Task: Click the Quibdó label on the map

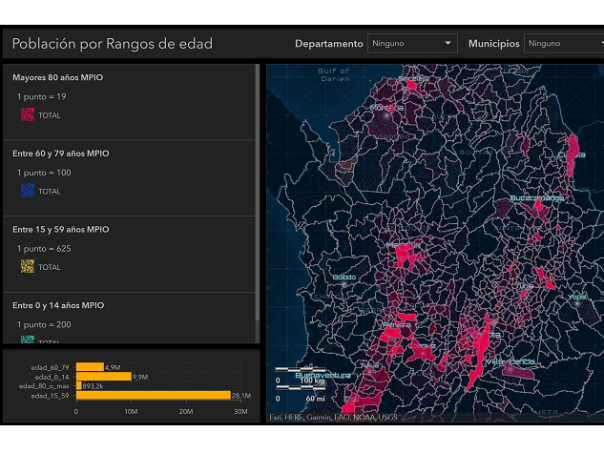Action: tap(343, 277)
